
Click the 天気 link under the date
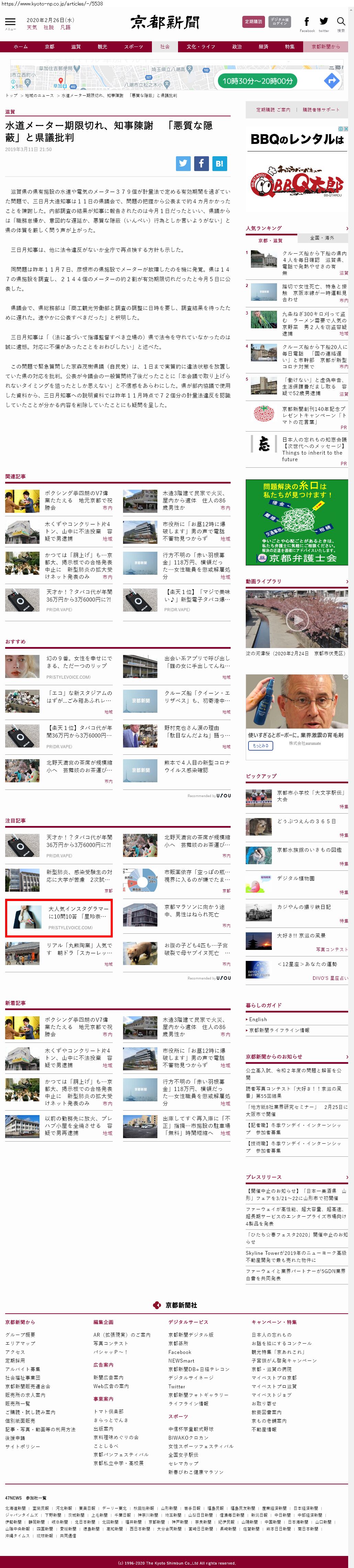(x=32, y=28)
